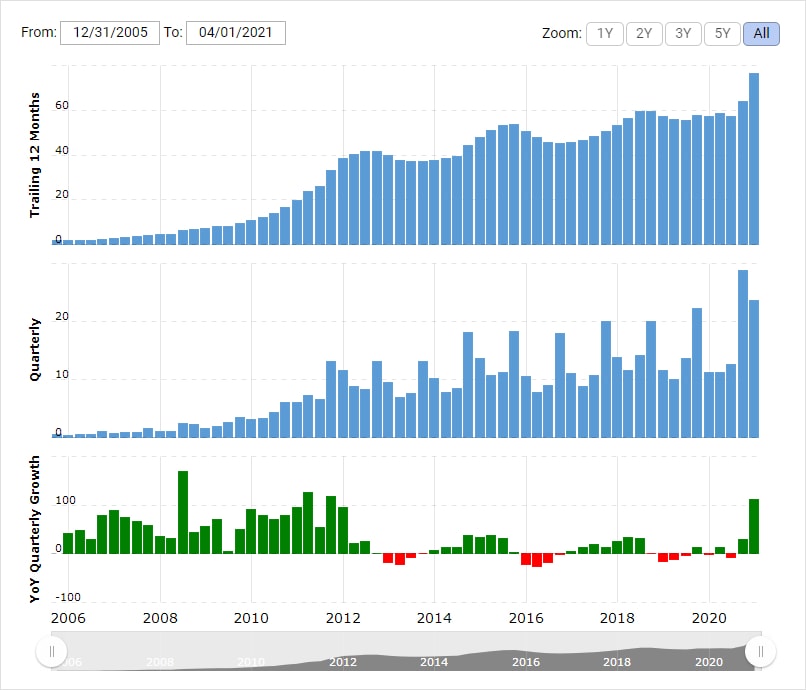Click 2016 in the bottom navigator strip
The height and width of the screenshot is (690, 806).
pos(526,662)
